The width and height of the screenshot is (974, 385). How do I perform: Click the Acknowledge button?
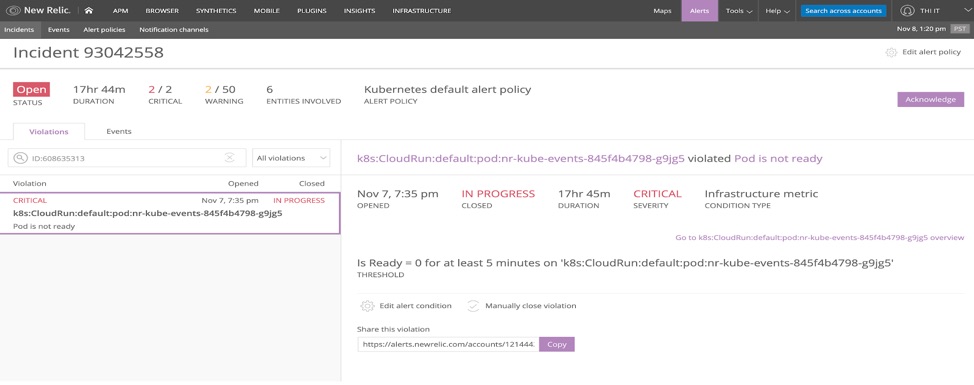coord(931,99)
